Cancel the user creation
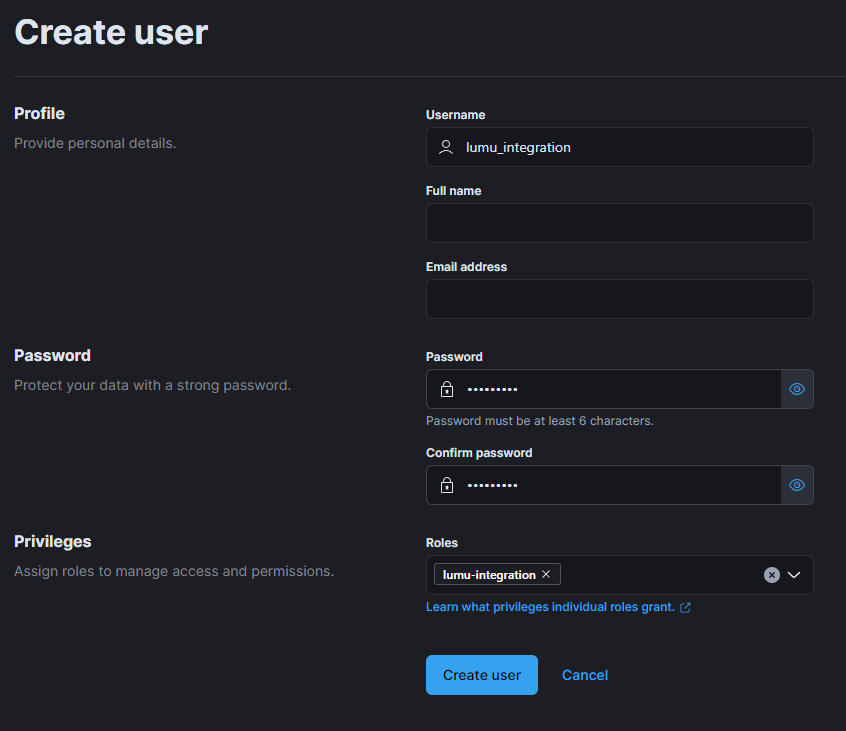This screenshot has height=731, width=846. tap(585, 675)
